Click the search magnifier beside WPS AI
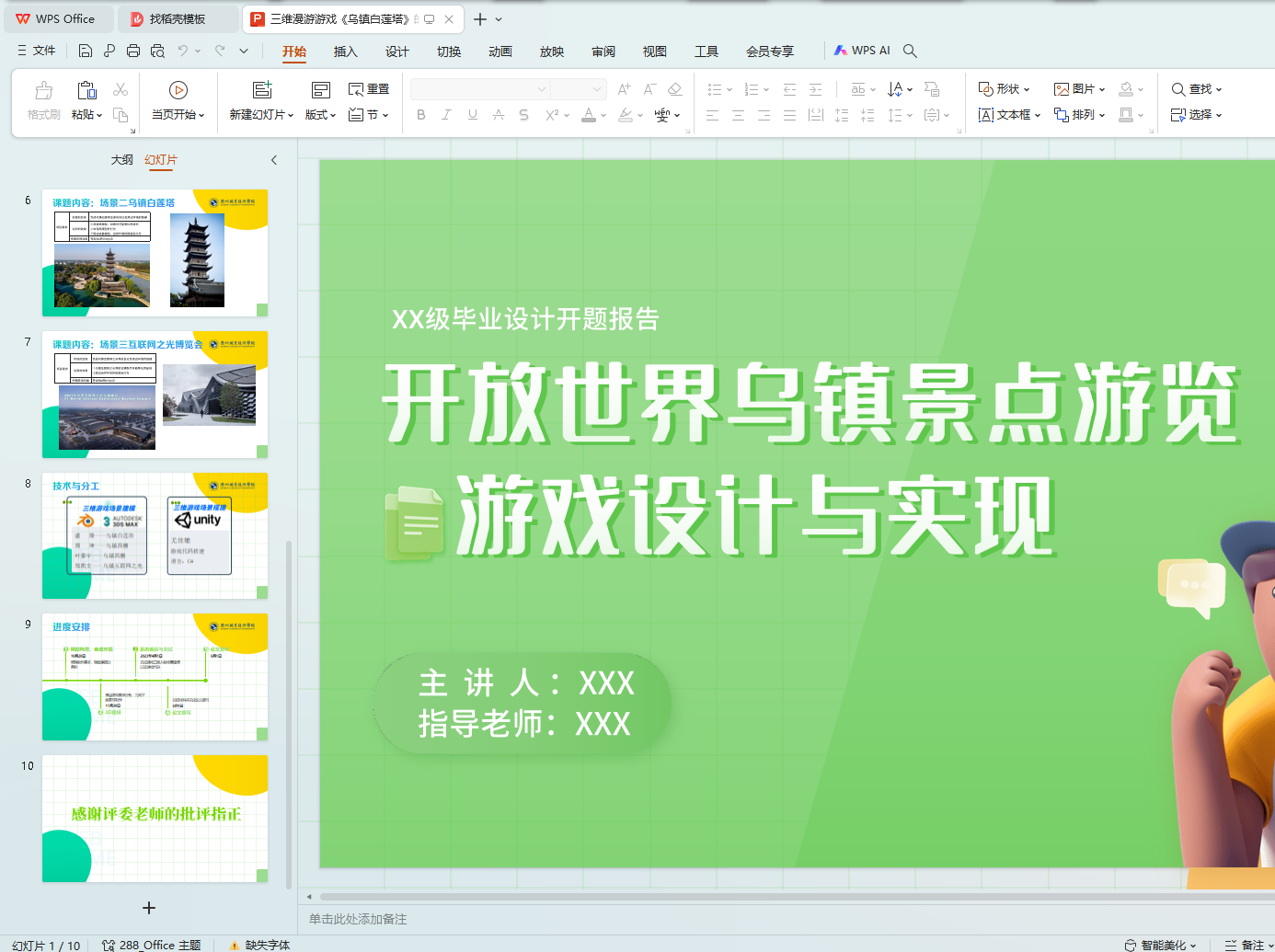Viewport: 1275px width, 952px height. point(910,51)
